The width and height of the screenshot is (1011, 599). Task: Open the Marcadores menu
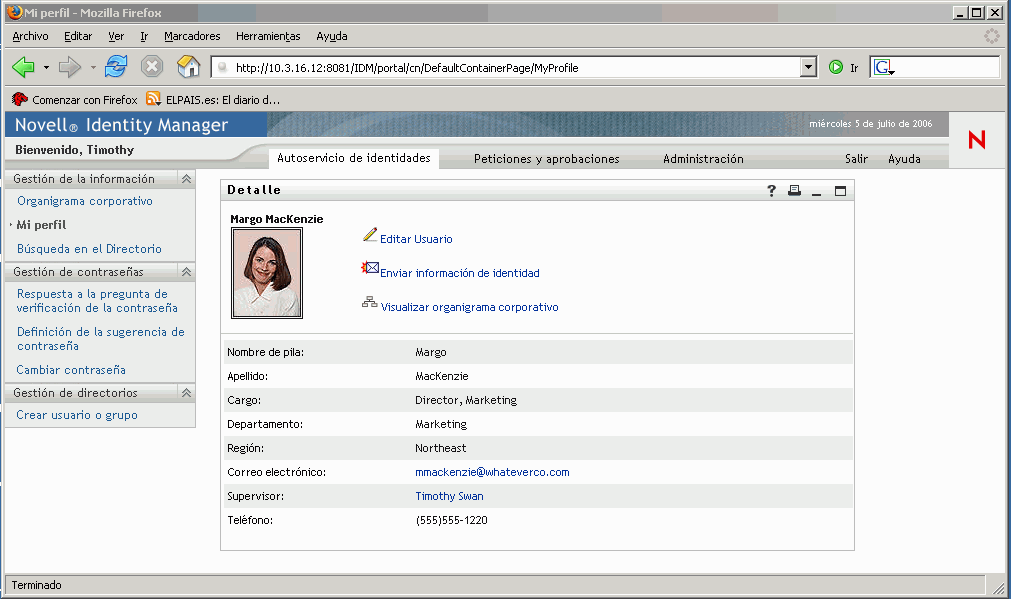[192, 36]
